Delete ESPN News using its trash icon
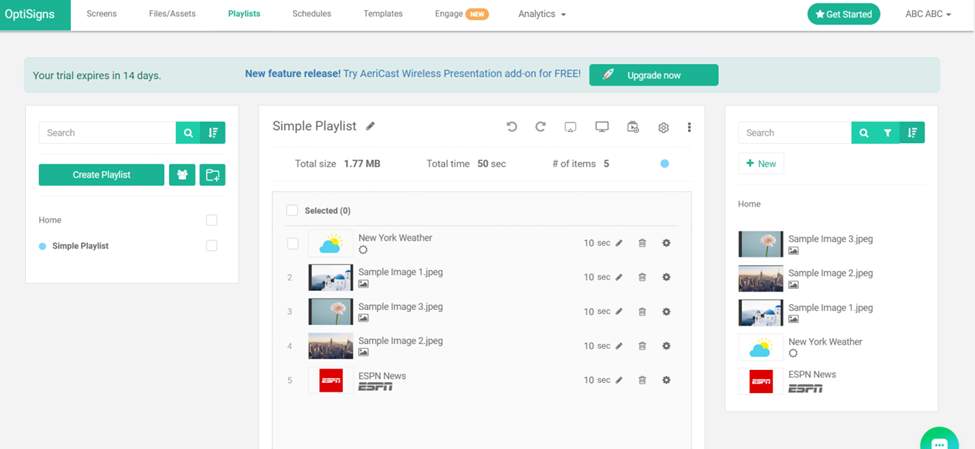 coord(642,380)
